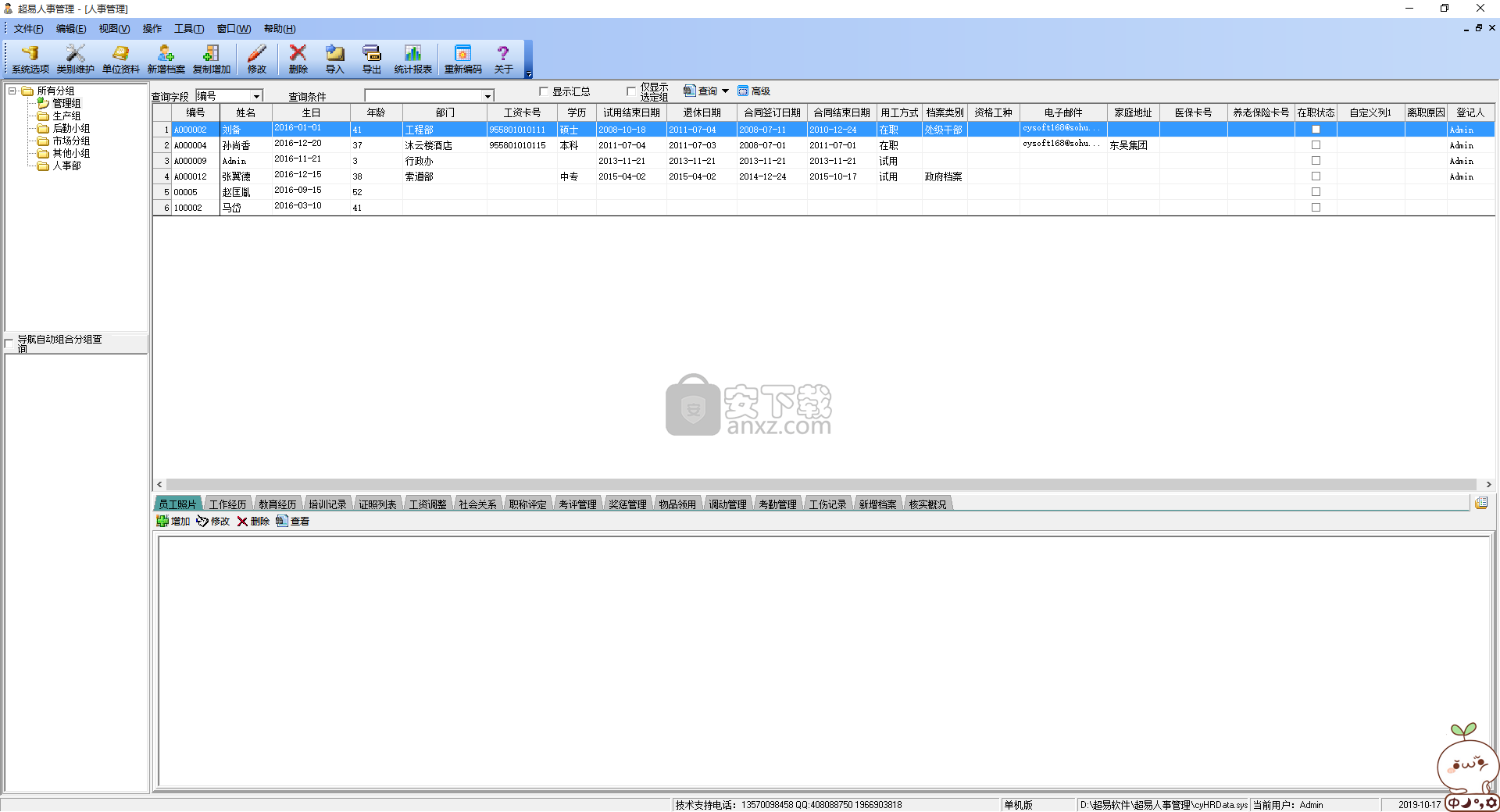
Task: Open 查询字段 编号 dropdown
Action: pyautogui.click(x=255, y=96)
